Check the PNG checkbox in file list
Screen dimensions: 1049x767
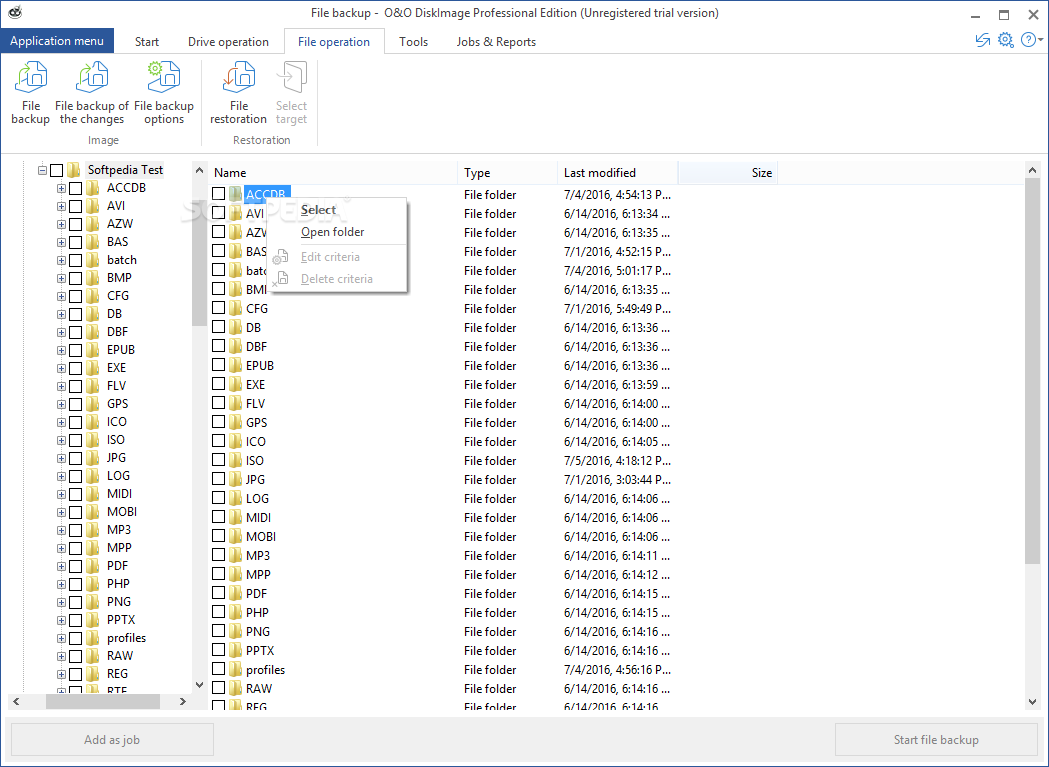(x=219, y=630)
